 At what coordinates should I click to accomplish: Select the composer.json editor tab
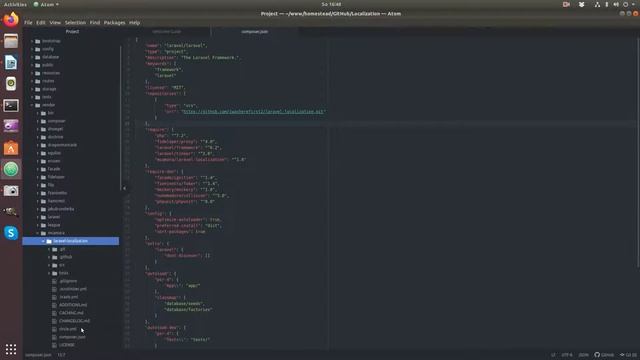click(255, 31)
